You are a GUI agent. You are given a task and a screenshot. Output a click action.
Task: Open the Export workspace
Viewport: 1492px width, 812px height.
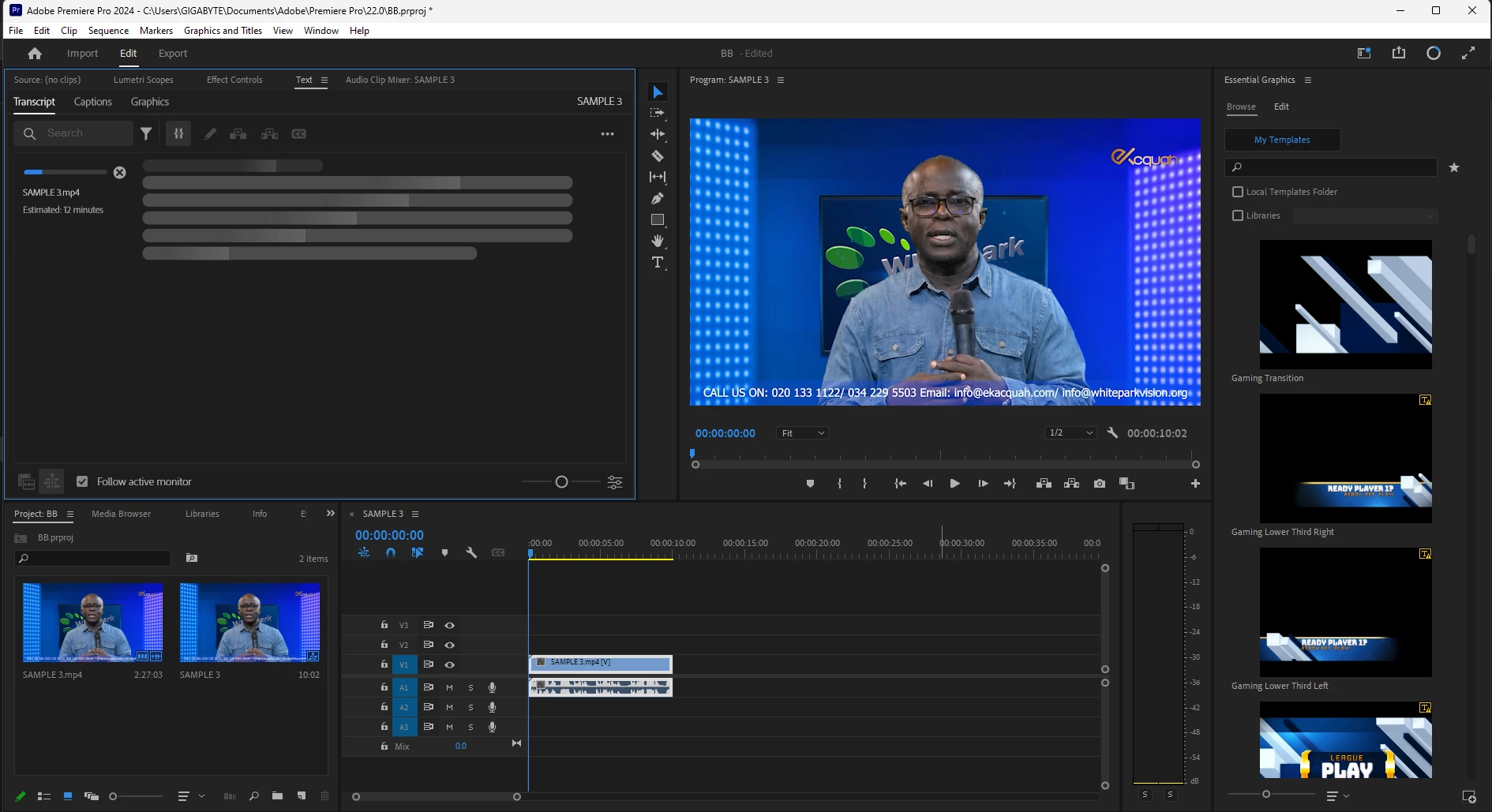pos(172,54)
